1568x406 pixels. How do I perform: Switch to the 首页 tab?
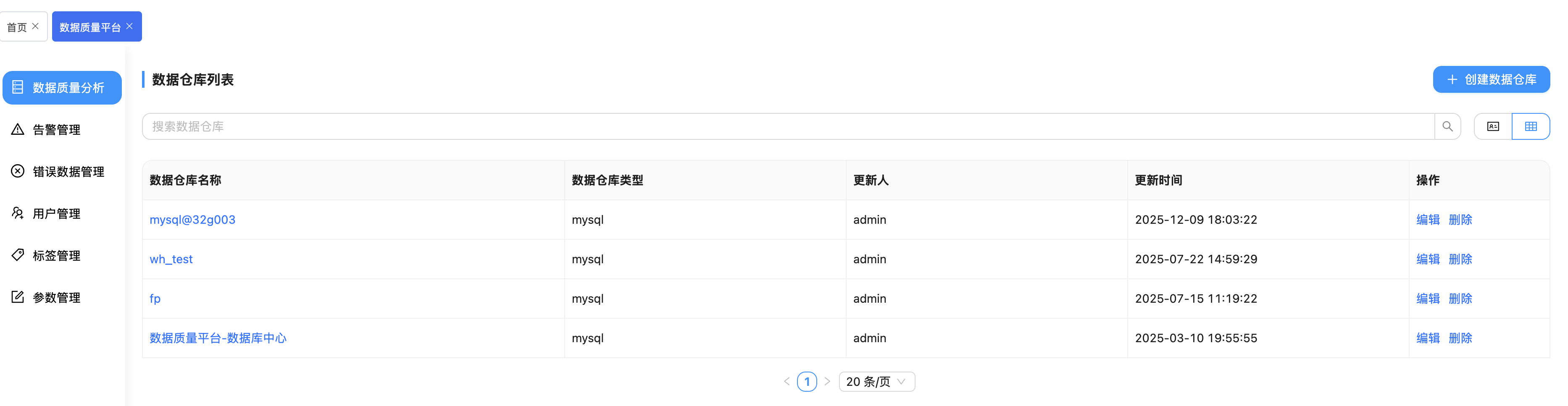coord(16,27)
